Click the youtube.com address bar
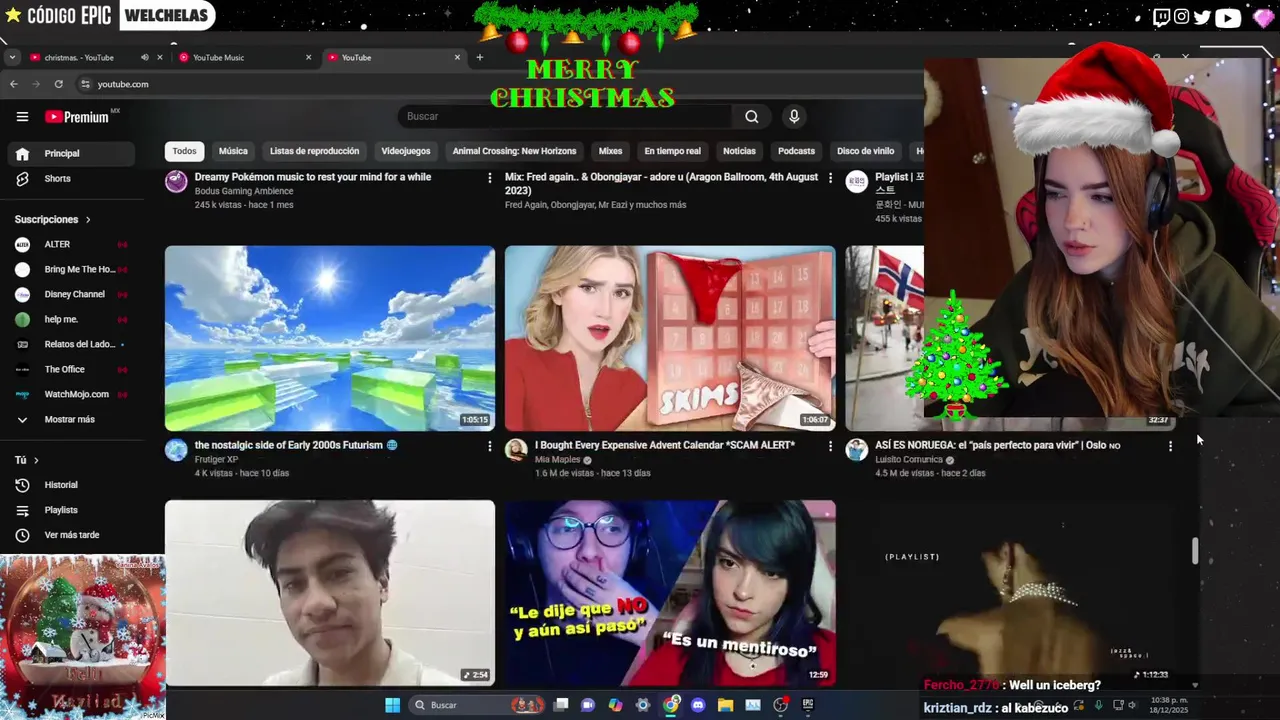 click(x=500, y=84)
